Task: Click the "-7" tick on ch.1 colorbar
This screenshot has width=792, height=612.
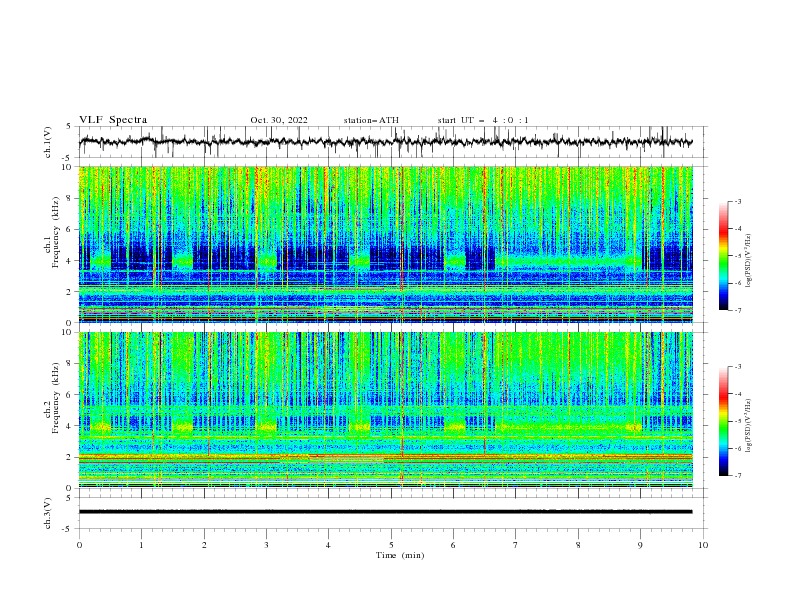Action: click(x=737, y=310)
